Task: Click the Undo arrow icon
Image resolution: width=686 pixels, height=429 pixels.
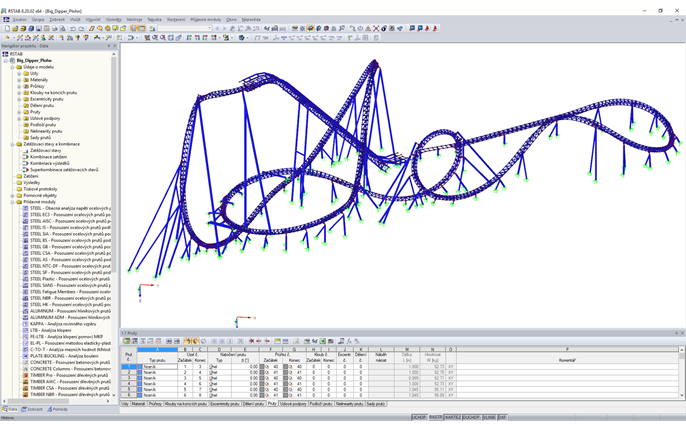Action: coord(73,28)
